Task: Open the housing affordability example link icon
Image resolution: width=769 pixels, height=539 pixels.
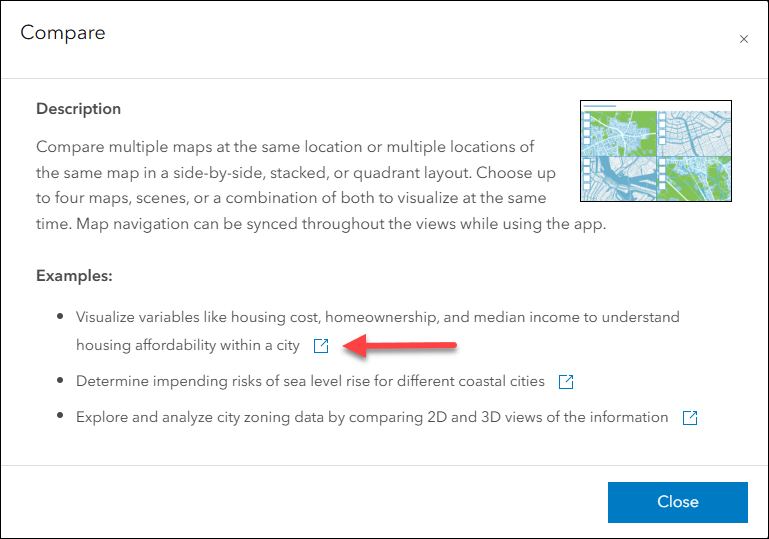Action: click(320, 346)
